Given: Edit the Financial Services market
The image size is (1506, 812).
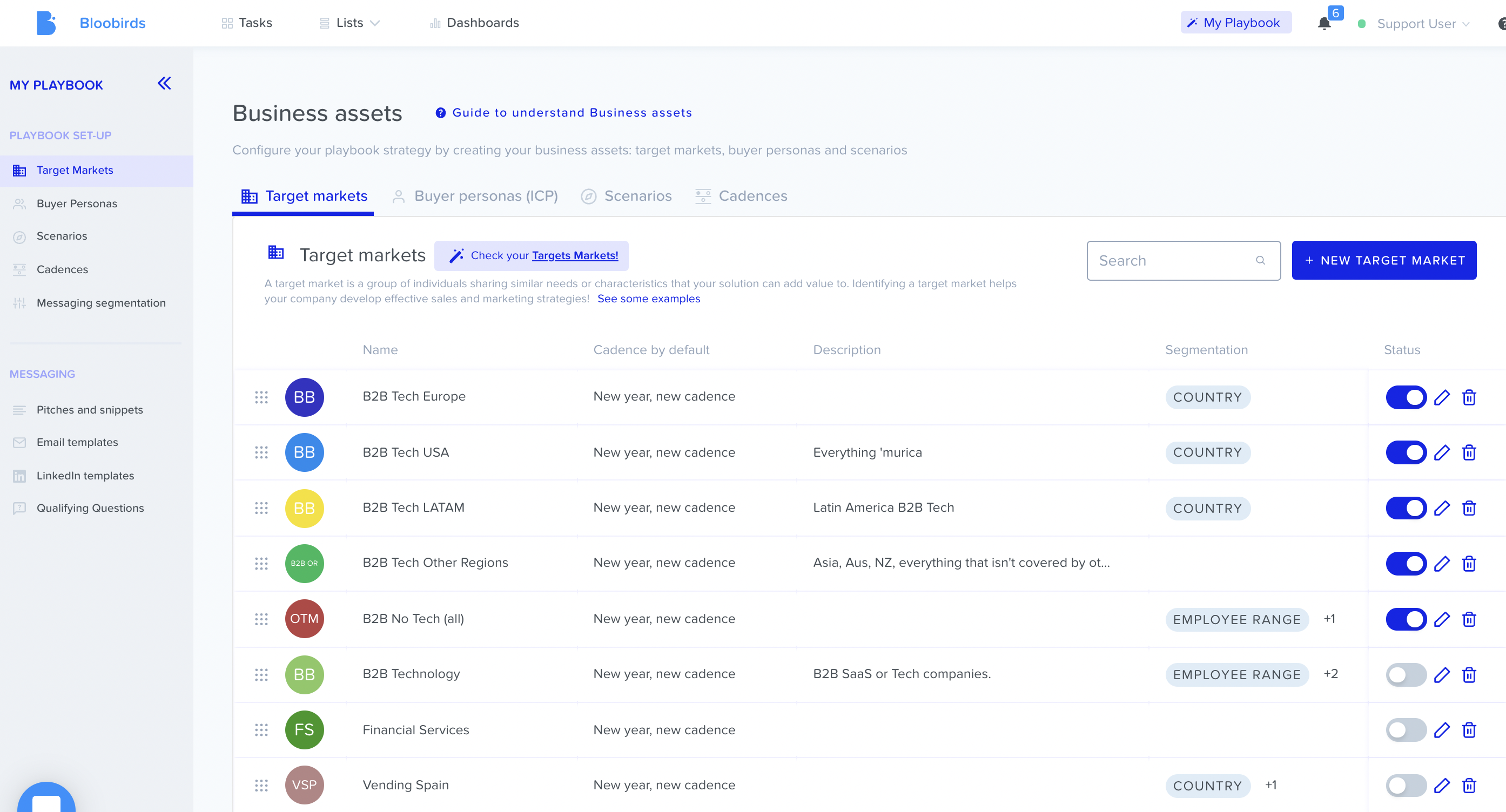Looking at the screenshot, I should tap(1442, 730).
